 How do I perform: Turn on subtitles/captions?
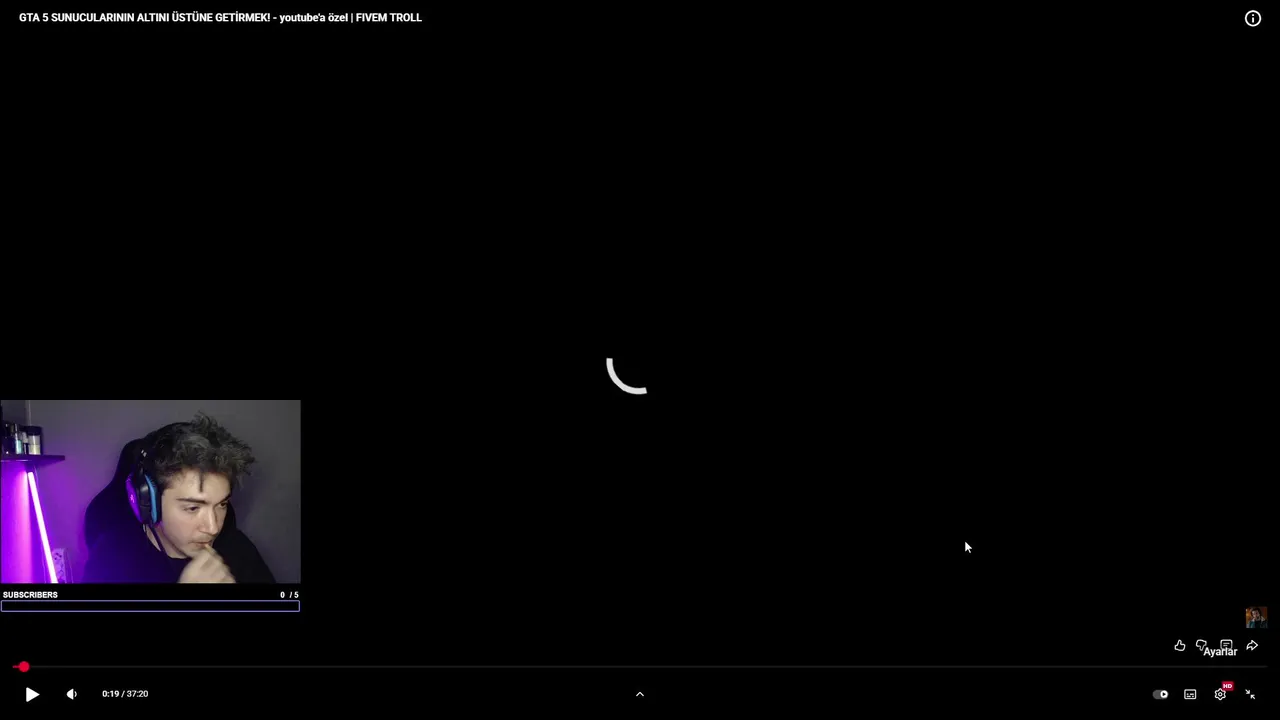tap(1190, 694)
